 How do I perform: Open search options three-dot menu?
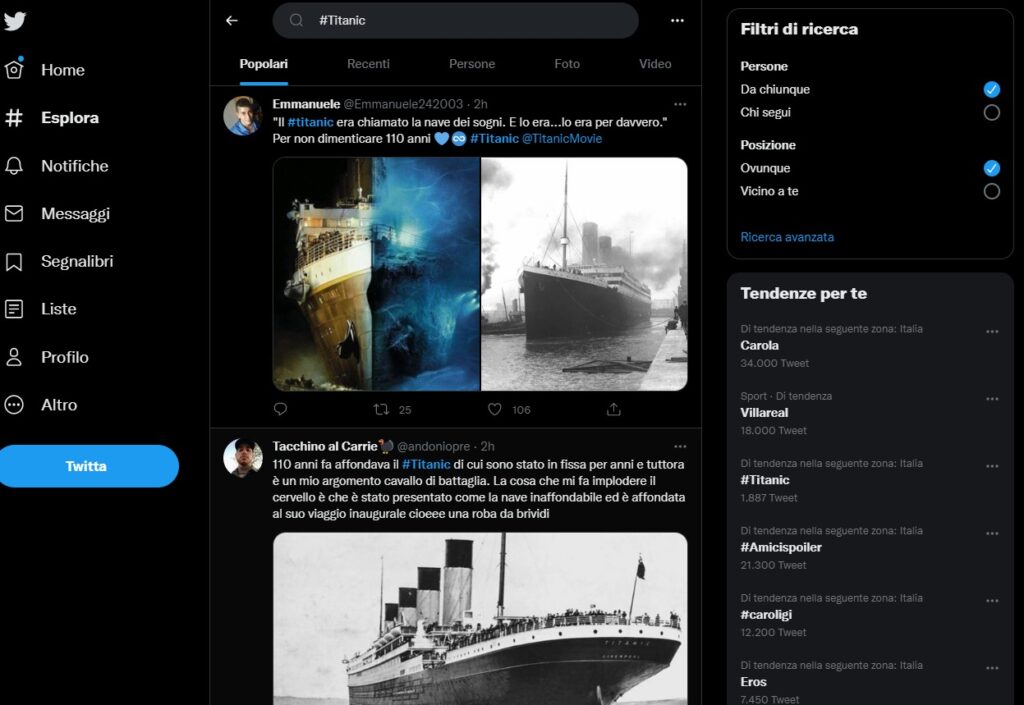click(677, 20)
